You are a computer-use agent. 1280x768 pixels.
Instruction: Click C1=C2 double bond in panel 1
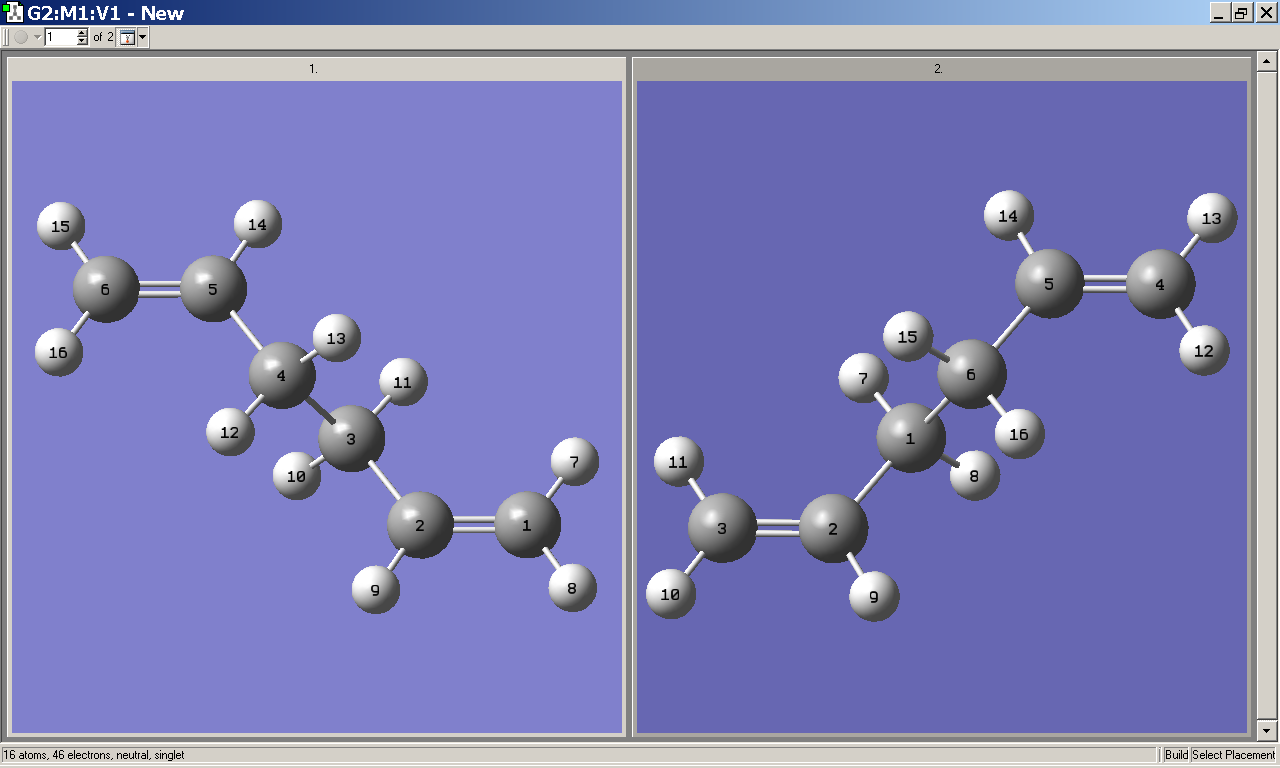[x=474, y=524]
